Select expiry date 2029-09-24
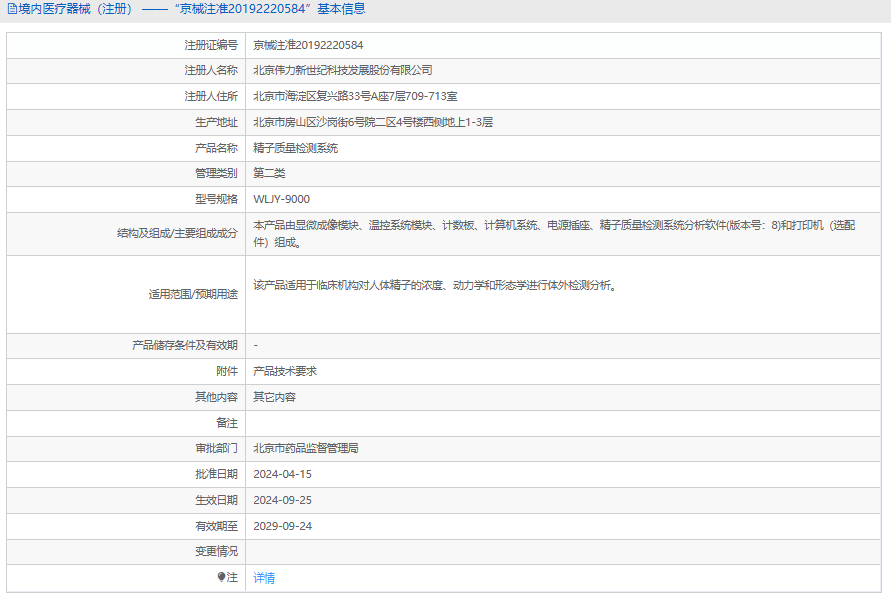Screen dimensions: 891x596 pos(282,526)
